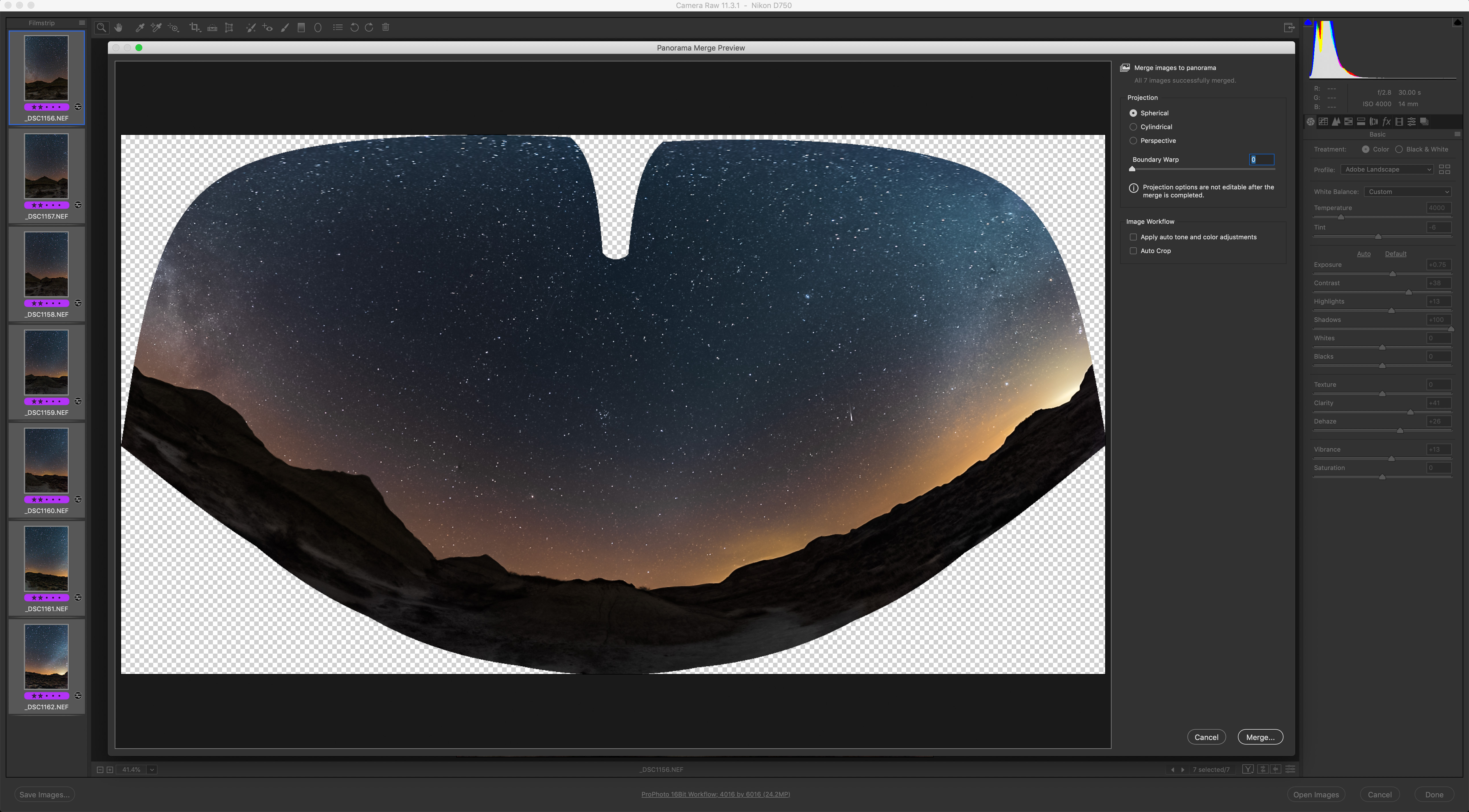Image resolution: width=1469 pixels, height=812 pixels.
Task: Select the Red Eye Removal tool
Action: tap(267, 27)
